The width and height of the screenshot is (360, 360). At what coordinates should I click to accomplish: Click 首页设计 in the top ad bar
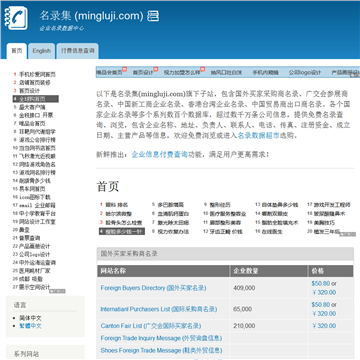143,72
